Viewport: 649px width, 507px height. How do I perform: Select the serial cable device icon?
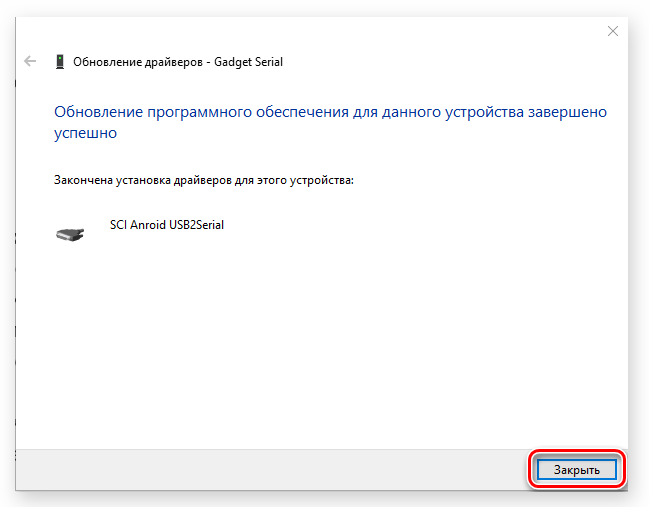tap(70, 234)
